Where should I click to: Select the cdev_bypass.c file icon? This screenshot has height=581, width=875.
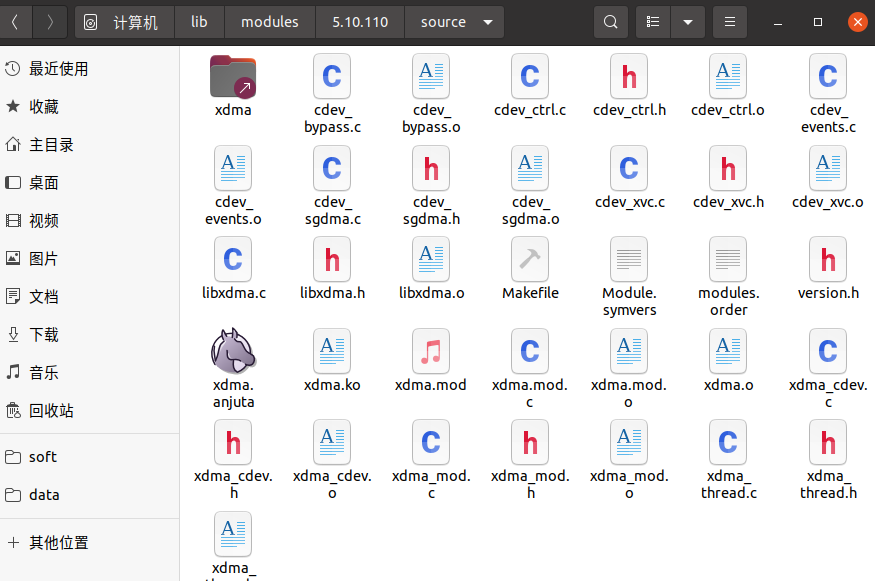click(x=332, y=76)
